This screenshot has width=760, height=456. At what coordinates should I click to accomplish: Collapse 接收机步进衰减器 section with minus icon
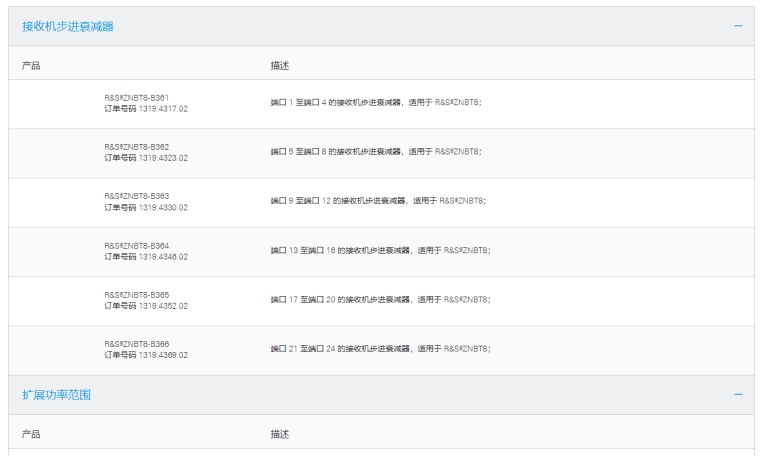pyautogui.click(x=738, y=26)
